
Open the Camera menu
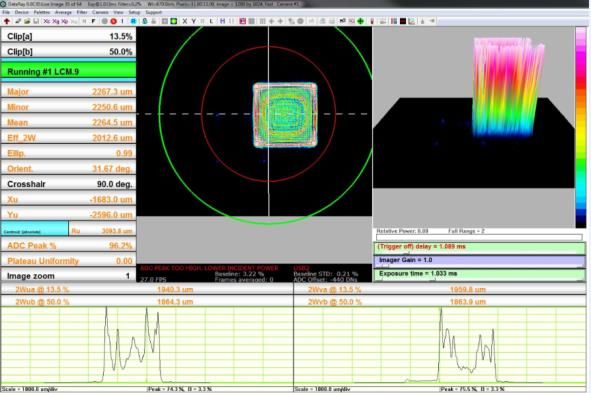coord(100,12)
